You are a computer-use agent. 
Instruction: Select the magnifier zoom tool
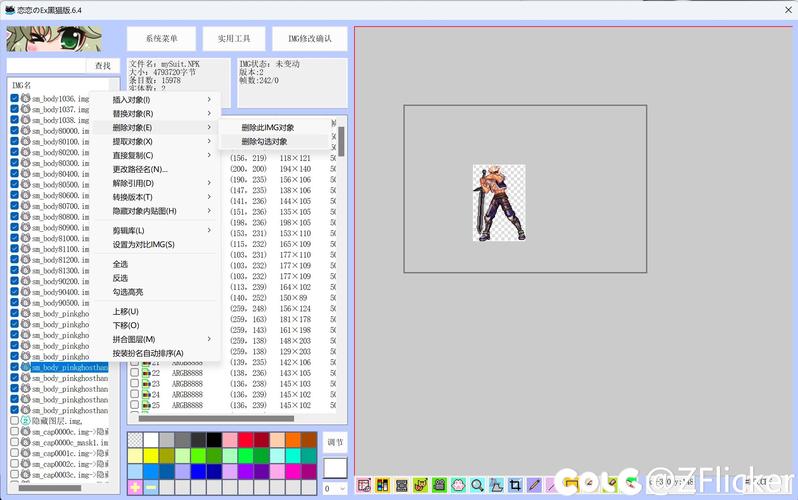tap(477, 485)
